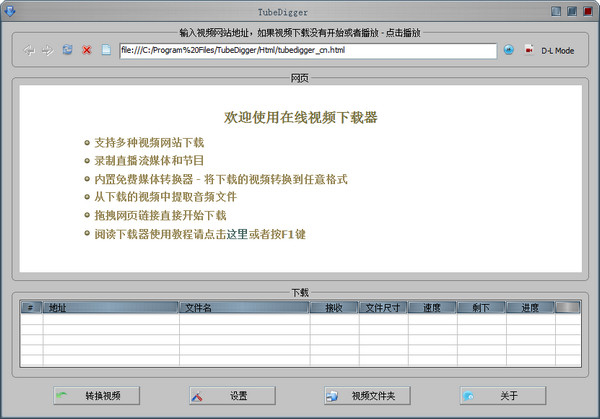
Task: Toggle the D-L Mode recorder icon
Action: click(529, 50)
